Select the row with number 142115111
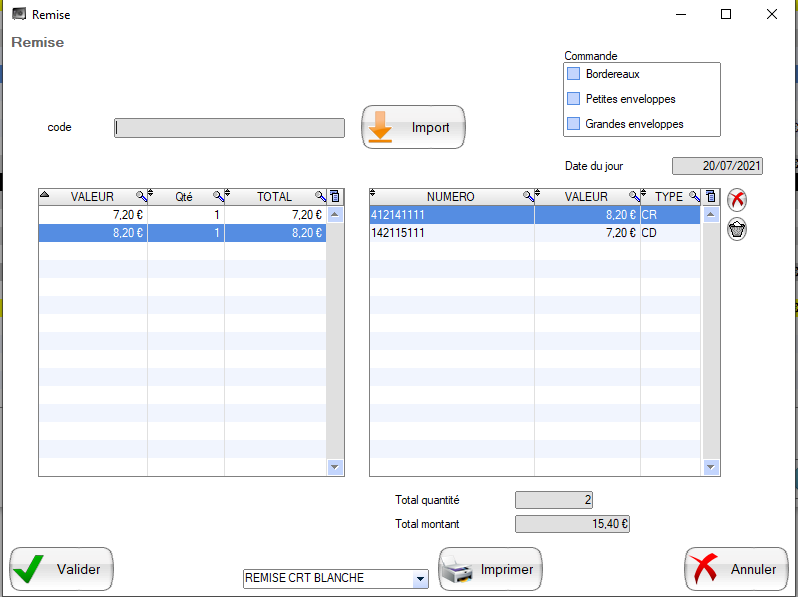This screenshot has width=798, height=597. [450, 232]
